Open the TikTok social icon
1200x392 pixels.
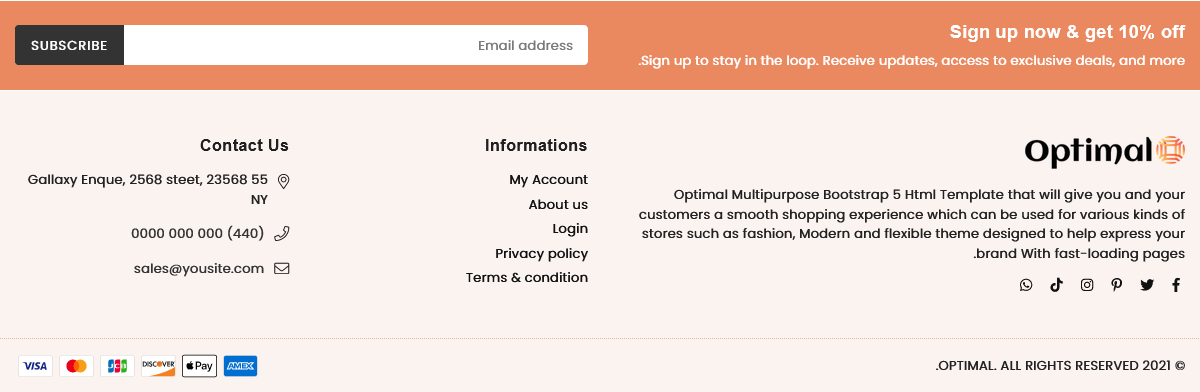point(1056,285)
